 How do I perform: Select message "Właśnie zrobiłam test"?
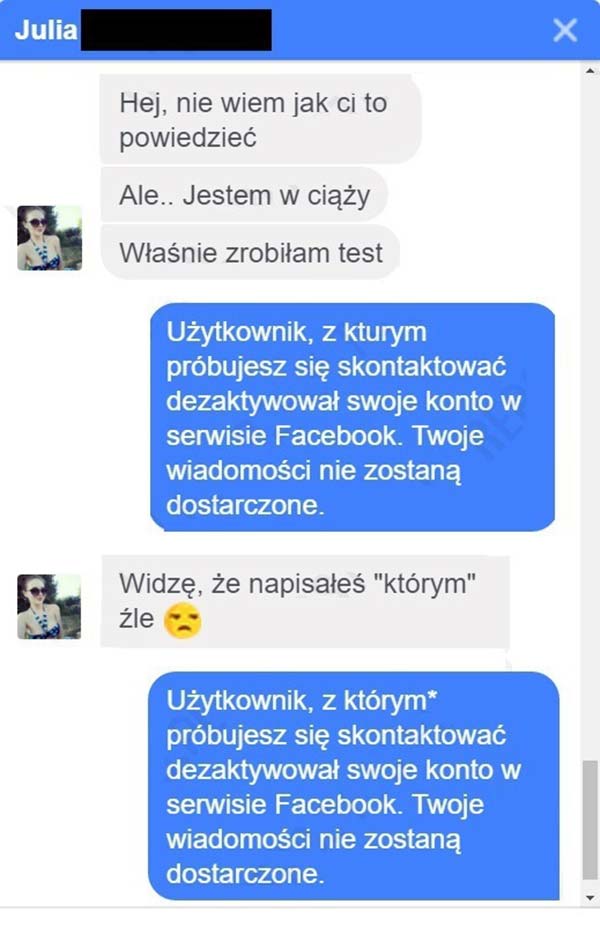click(251, 252)
